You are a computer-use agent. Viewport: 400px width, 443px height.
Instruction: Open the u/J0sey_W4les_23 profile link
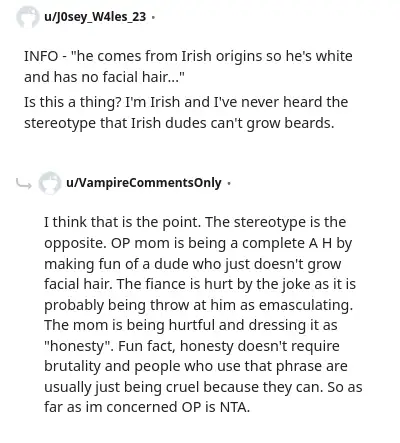(95, 16)
